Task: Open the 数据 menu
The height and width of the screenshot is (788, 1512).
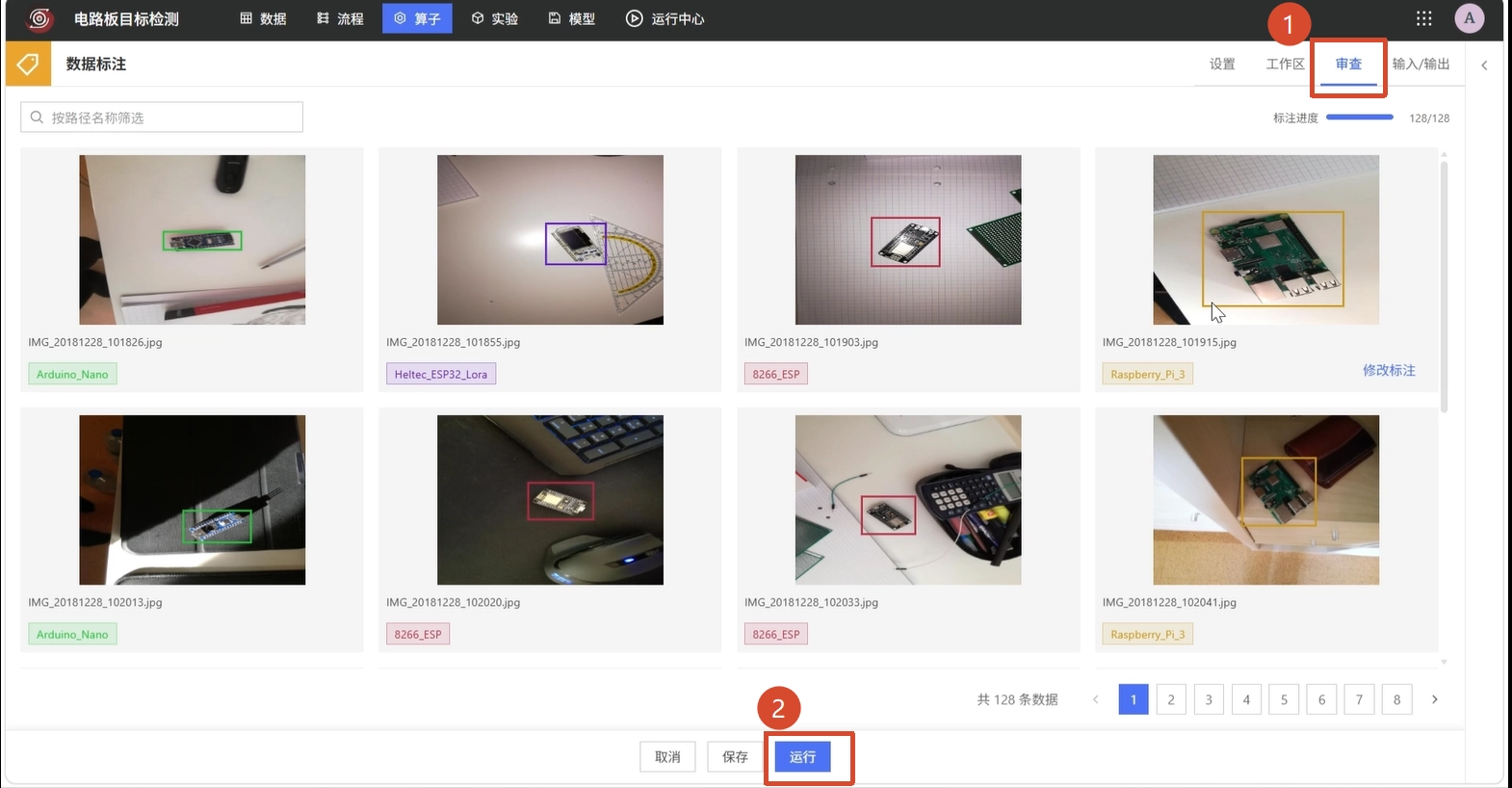Action: coord(263,18)
